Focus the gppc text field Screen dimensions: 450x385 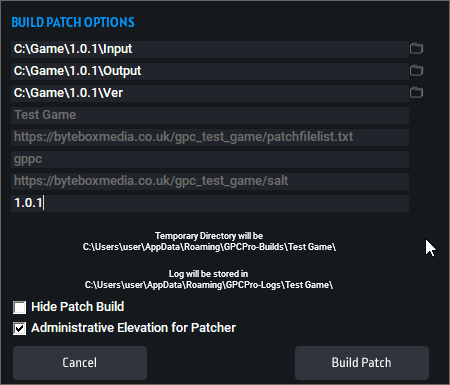(210, 159)
